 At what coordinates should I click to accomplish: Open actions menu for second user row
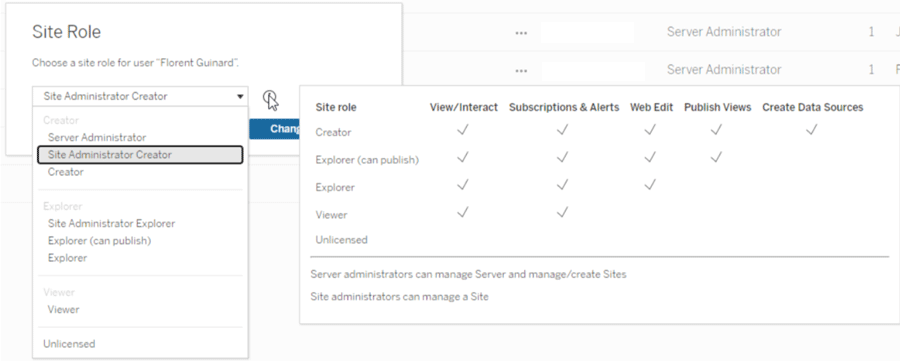click(x=521, y=71)
